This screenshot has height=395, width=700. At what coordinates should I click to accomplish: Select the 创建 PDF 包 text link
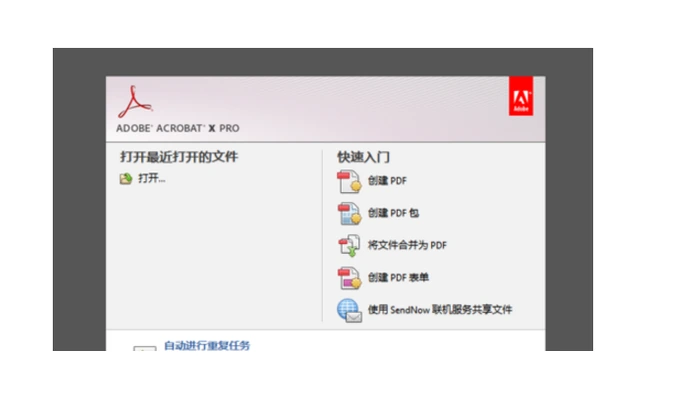pos(393,213)
